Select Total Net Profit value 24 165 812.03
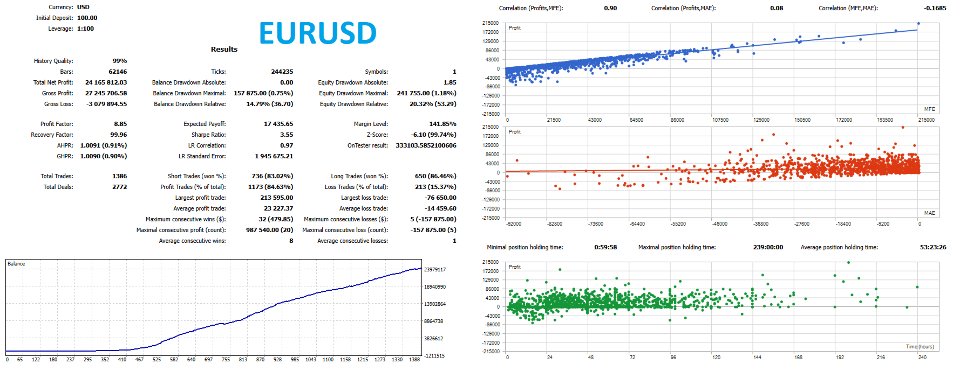960x371 pixels. [x=106, y=82]
